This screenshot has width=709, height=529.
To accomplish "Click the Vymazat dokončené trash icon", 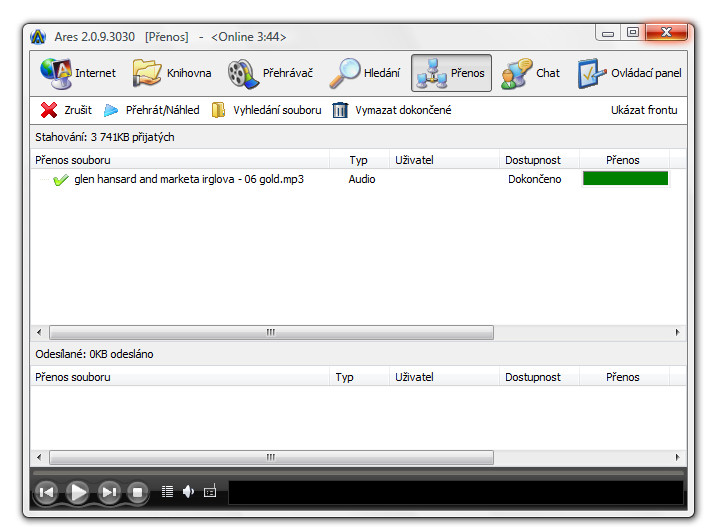I will coord(340,110).
